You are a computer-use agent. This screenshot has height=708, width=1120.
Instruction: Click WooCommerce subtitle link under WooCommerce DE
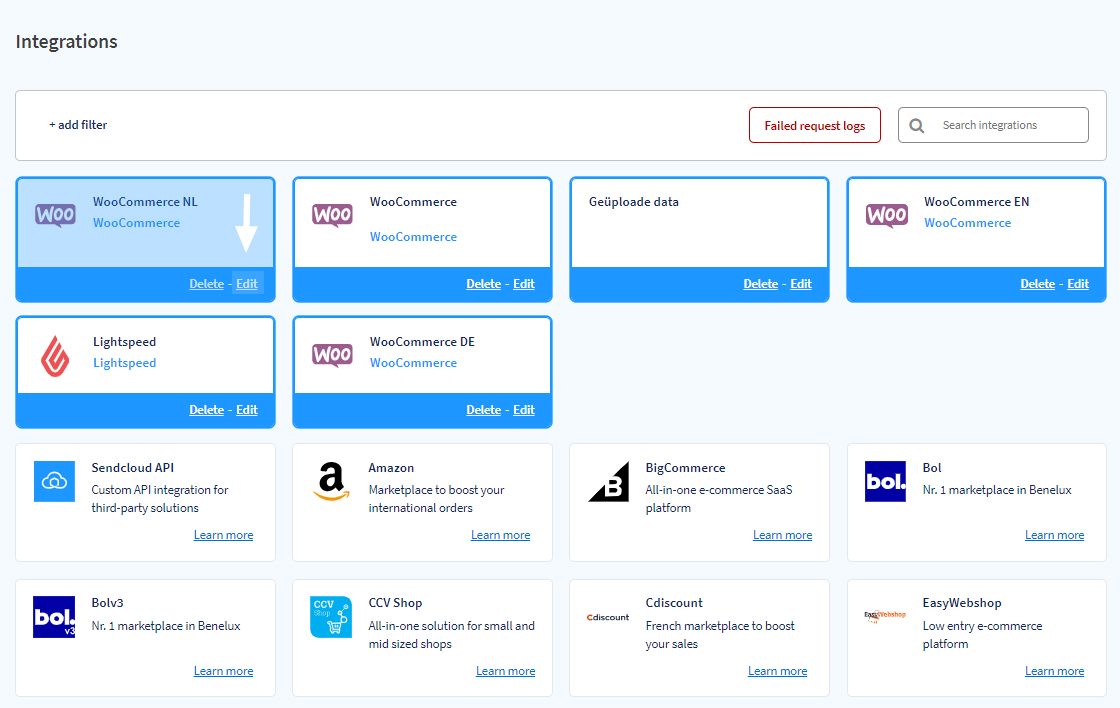click(414, 363)
